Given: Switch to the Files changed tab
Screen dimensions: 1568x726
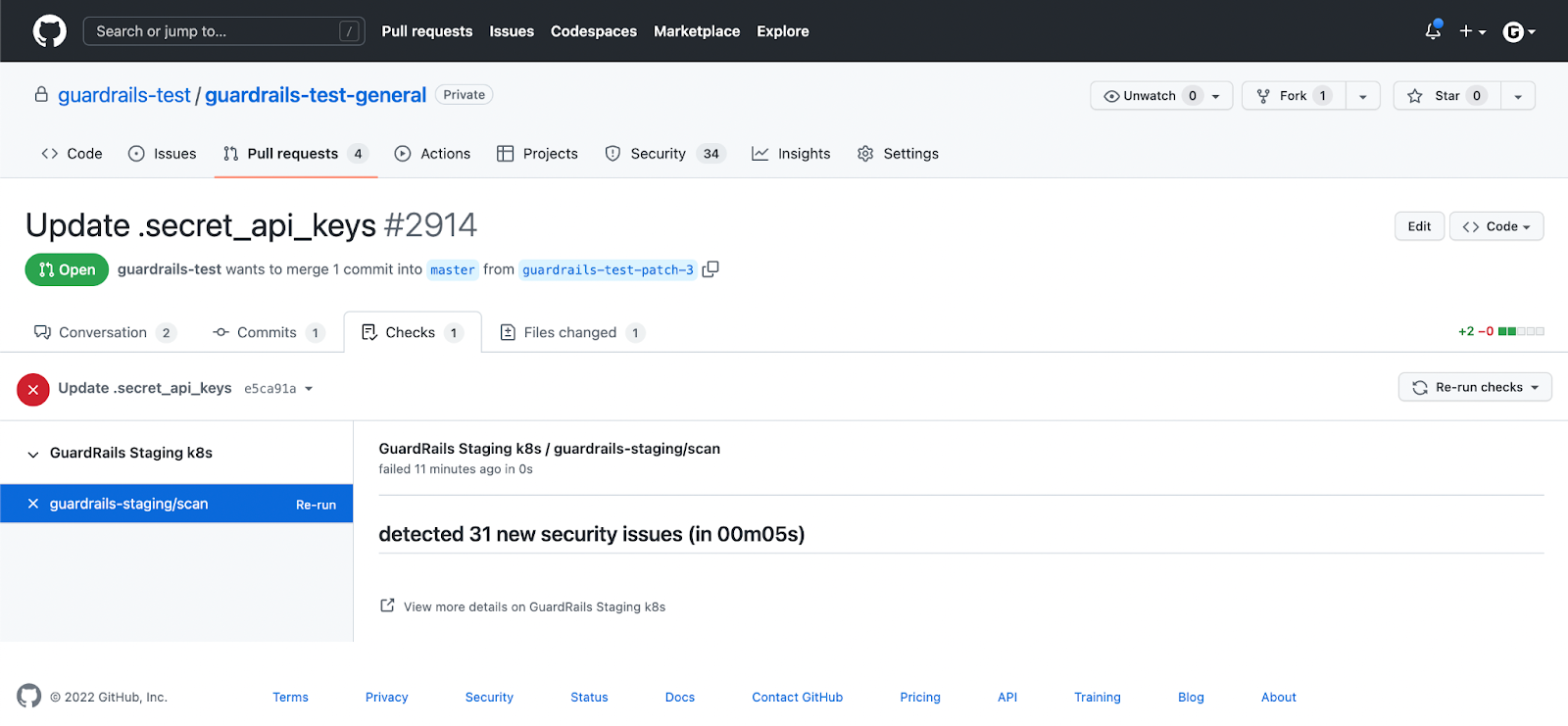Looking at the screenshot, I should tap(572, 332).
